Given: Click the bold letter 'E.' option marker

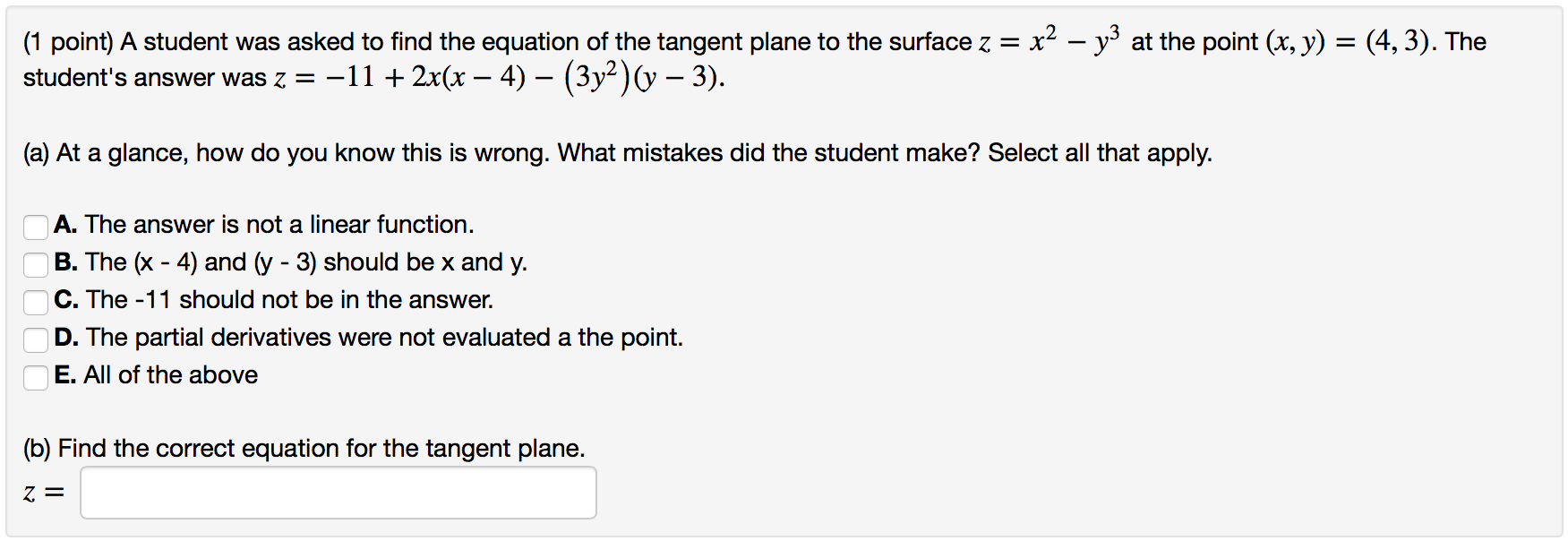Looking at the screenshot, I should [64, 375].
